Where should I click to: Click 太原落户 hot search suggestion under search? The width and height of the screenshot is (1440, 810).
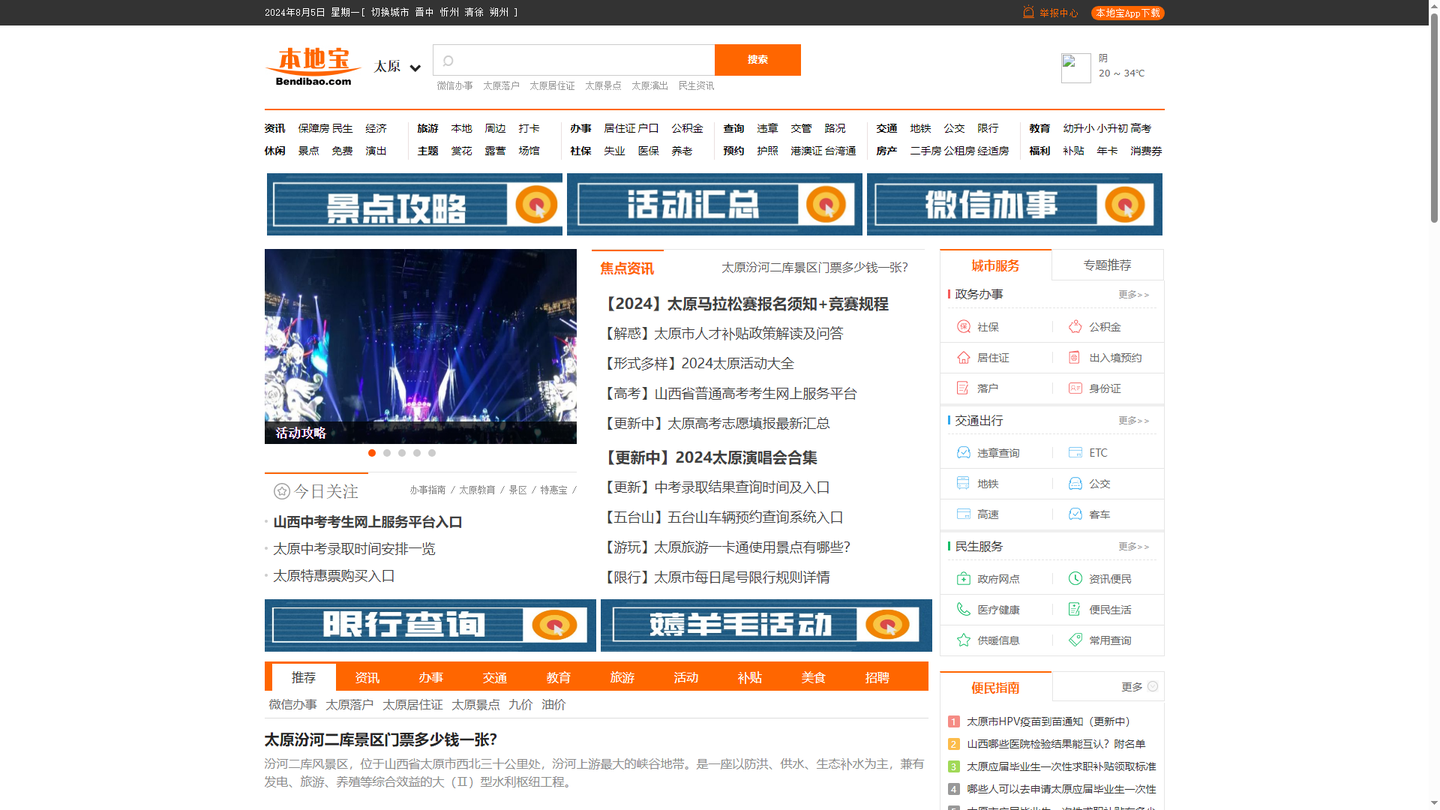(501, 86)
